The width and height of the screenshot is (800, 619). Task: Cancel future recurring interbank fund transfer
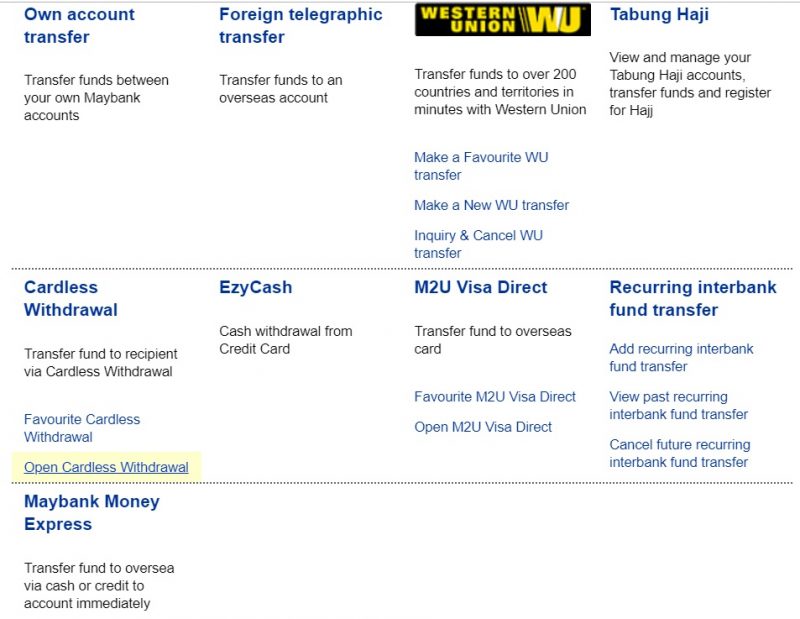click(680, 454)
